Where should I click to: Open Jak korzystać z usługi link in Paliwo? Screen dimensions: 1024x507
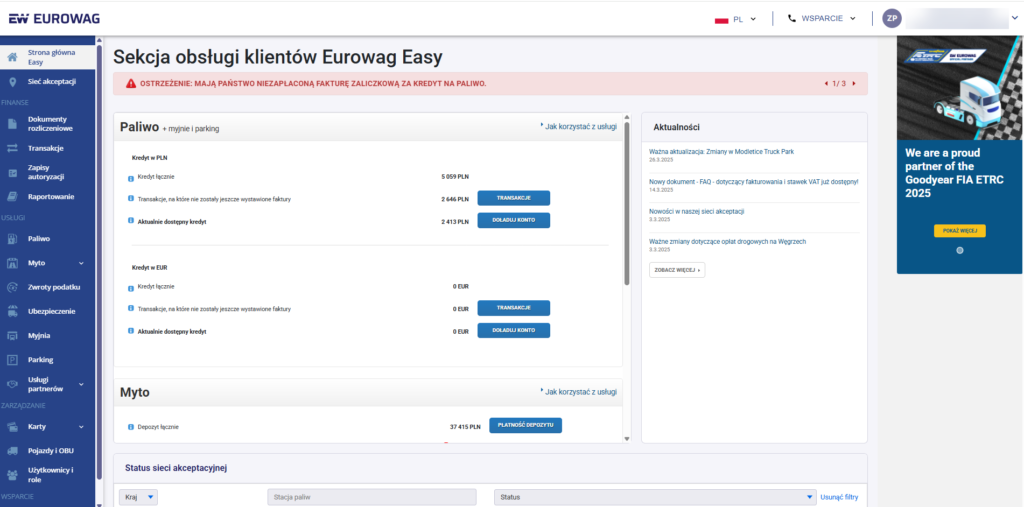pos(579,127)
